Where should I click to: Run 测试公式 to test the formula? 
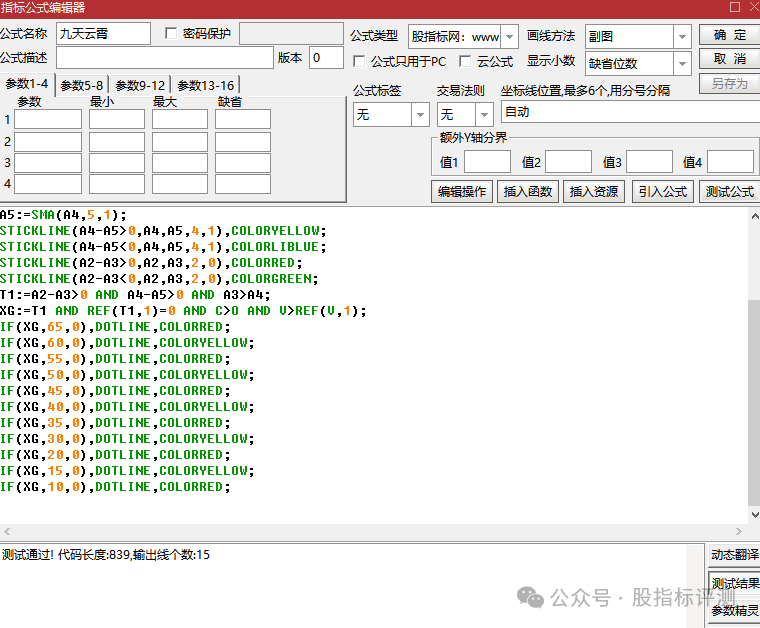[x=729, y=192]
